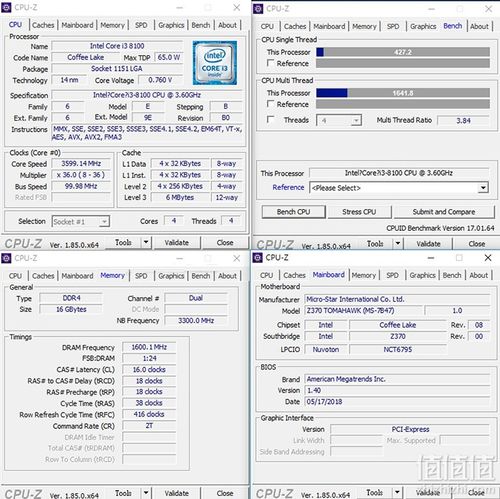
Task: Select Graphics tab in Bench window
Action: coord(423,26)
